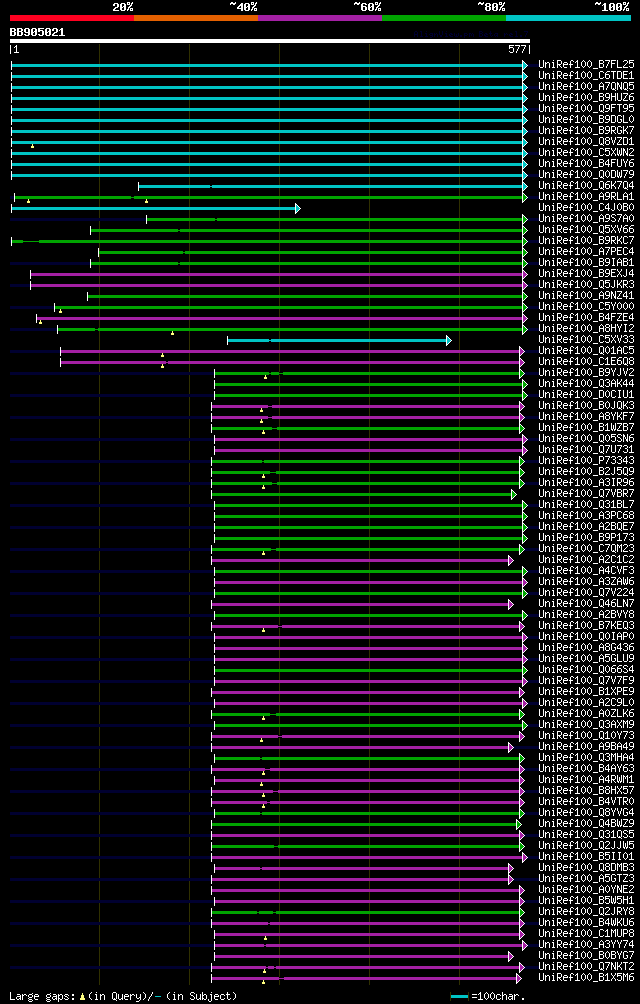Open hit UniRef100_Q5JKR3
This screenshot has height=1004, width=640.
click(586, 285)
